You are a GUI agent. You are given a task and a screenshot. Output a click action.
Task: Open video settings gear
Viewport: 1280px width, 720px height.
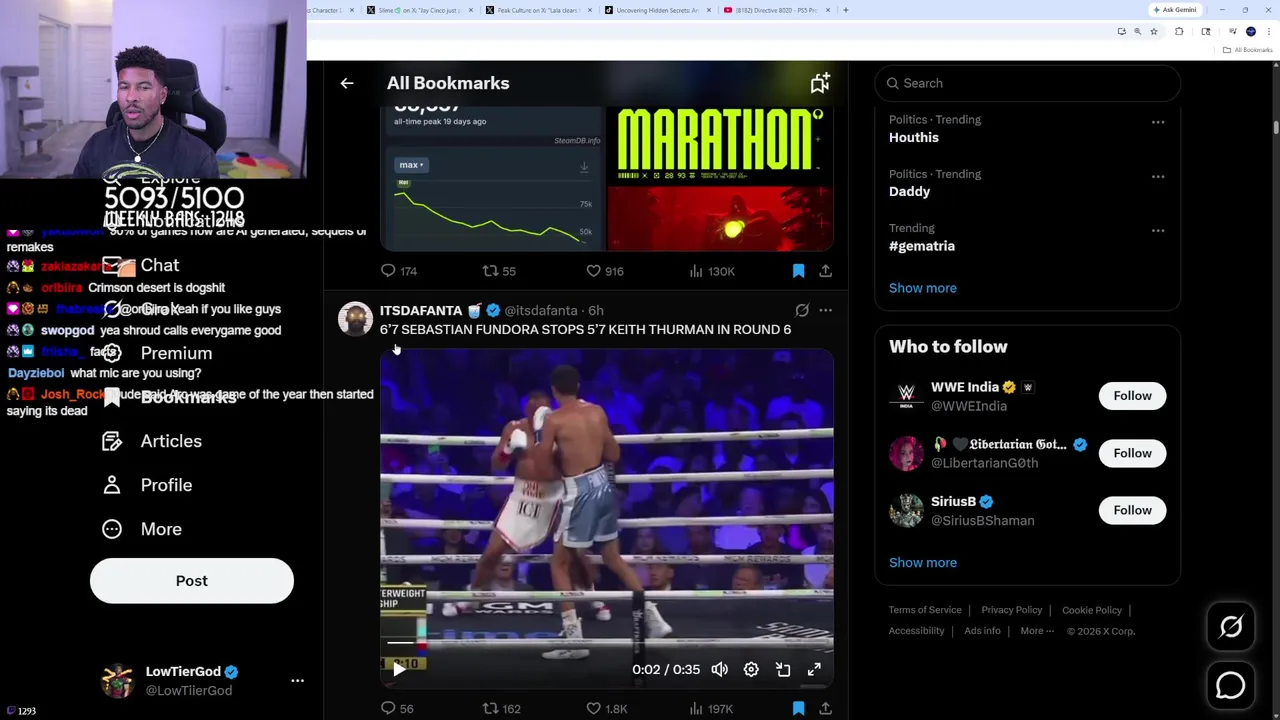[751, 670]
